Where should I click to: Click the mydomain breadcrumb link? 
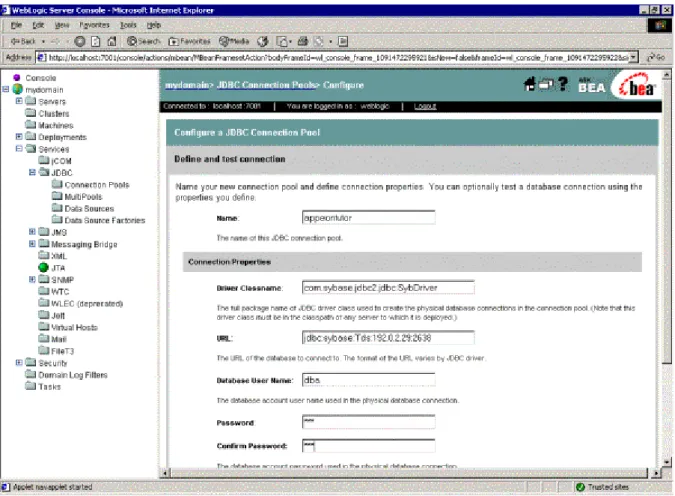tap(187, 85)
